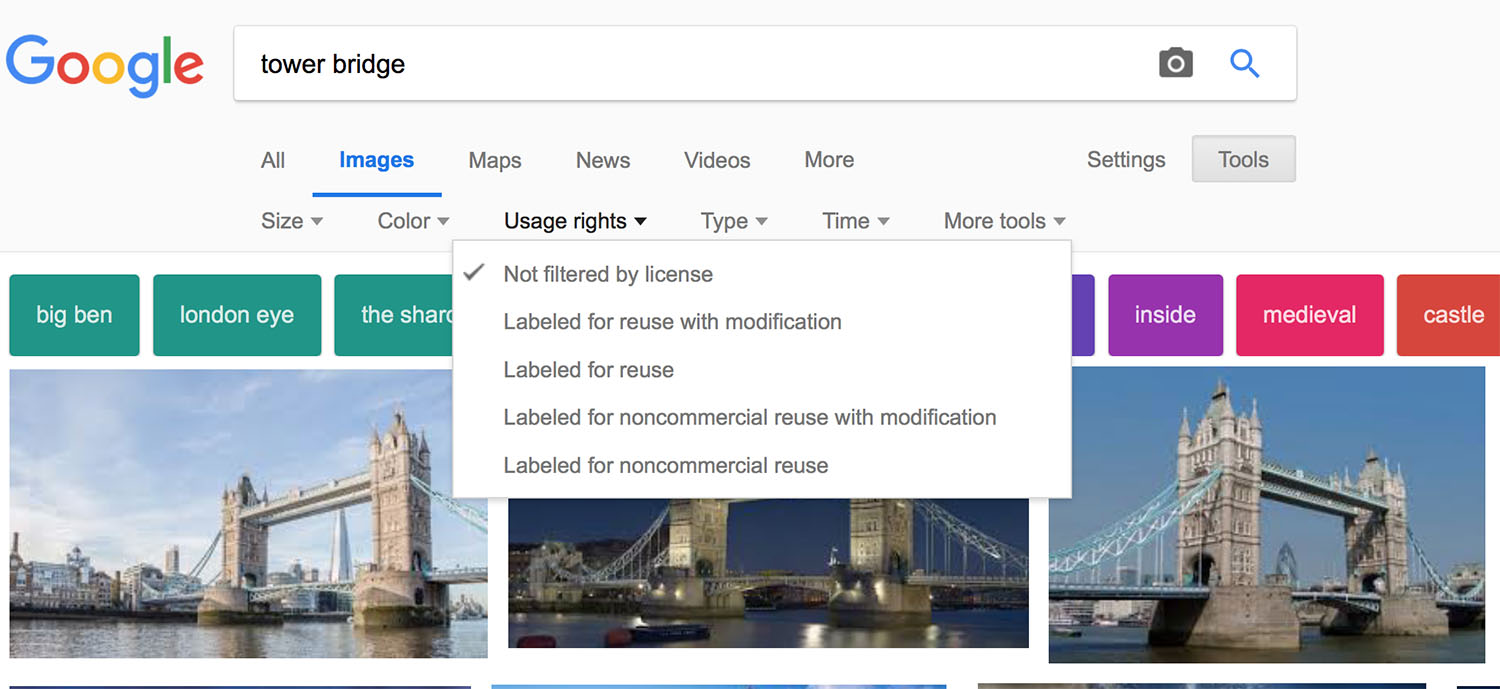The image size is (1500, 689).
Task: Open Settings in the search bar row
Action: click(x=1126, y=160)
